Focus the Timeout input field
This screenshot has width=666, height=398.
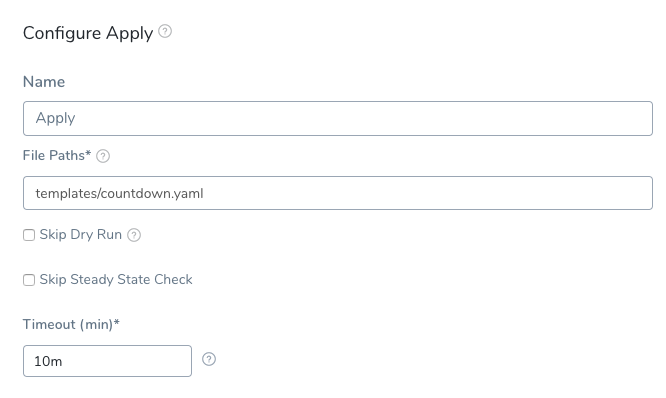107,361
